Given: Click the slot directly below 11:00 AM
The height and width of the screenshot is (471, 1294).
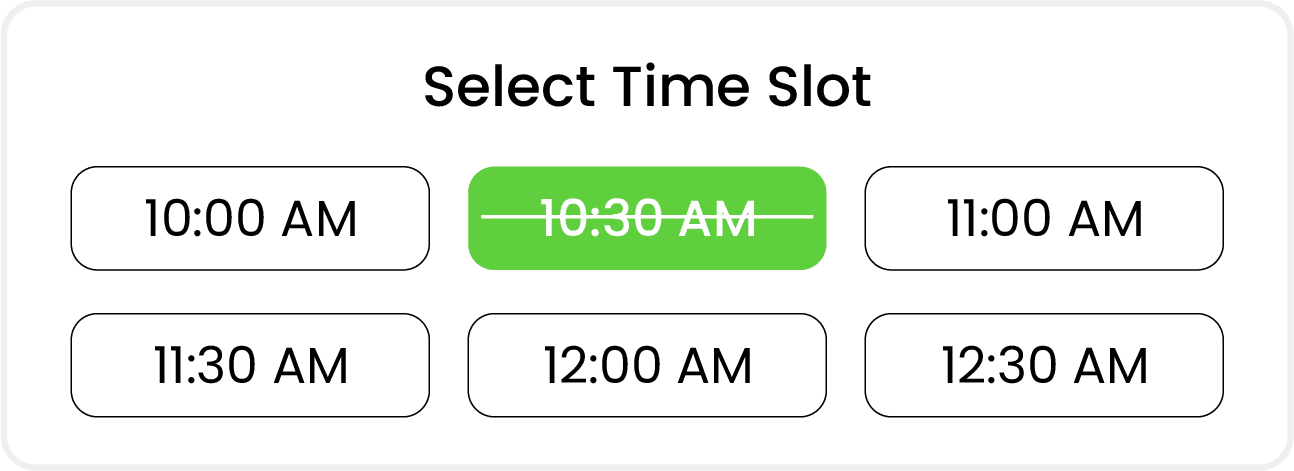Looking at the screenshot, I should [1043, 365].
